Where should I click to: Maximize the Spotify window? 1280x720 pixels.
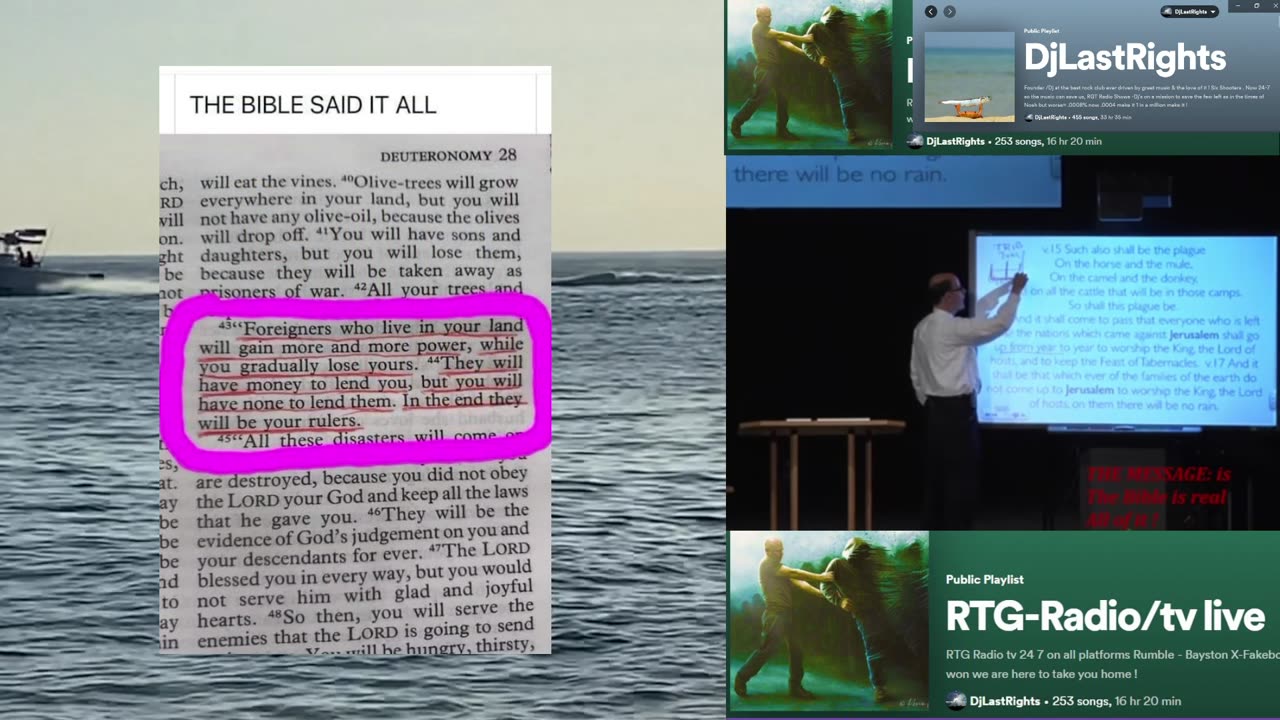(x=1256, y=6)
